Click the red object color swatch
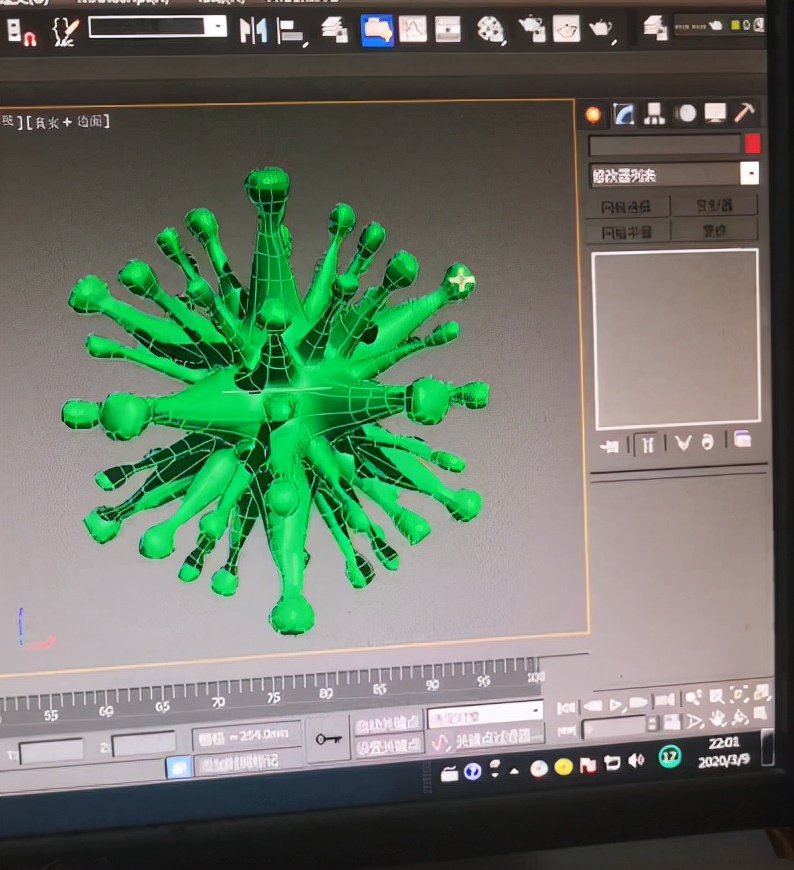Image resolution: width=794 pixels, height=870 pixels. (x=752, y=144)
